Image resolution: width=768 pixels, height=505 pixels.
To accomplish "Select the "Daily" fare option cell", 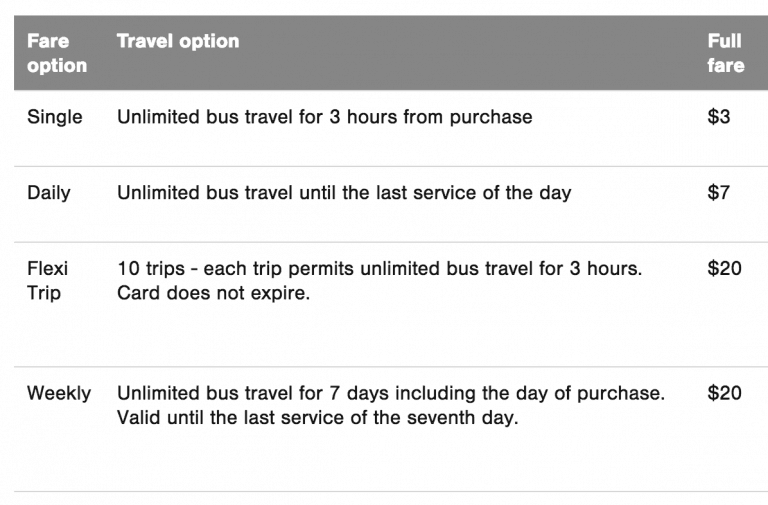I will point(49,192).
